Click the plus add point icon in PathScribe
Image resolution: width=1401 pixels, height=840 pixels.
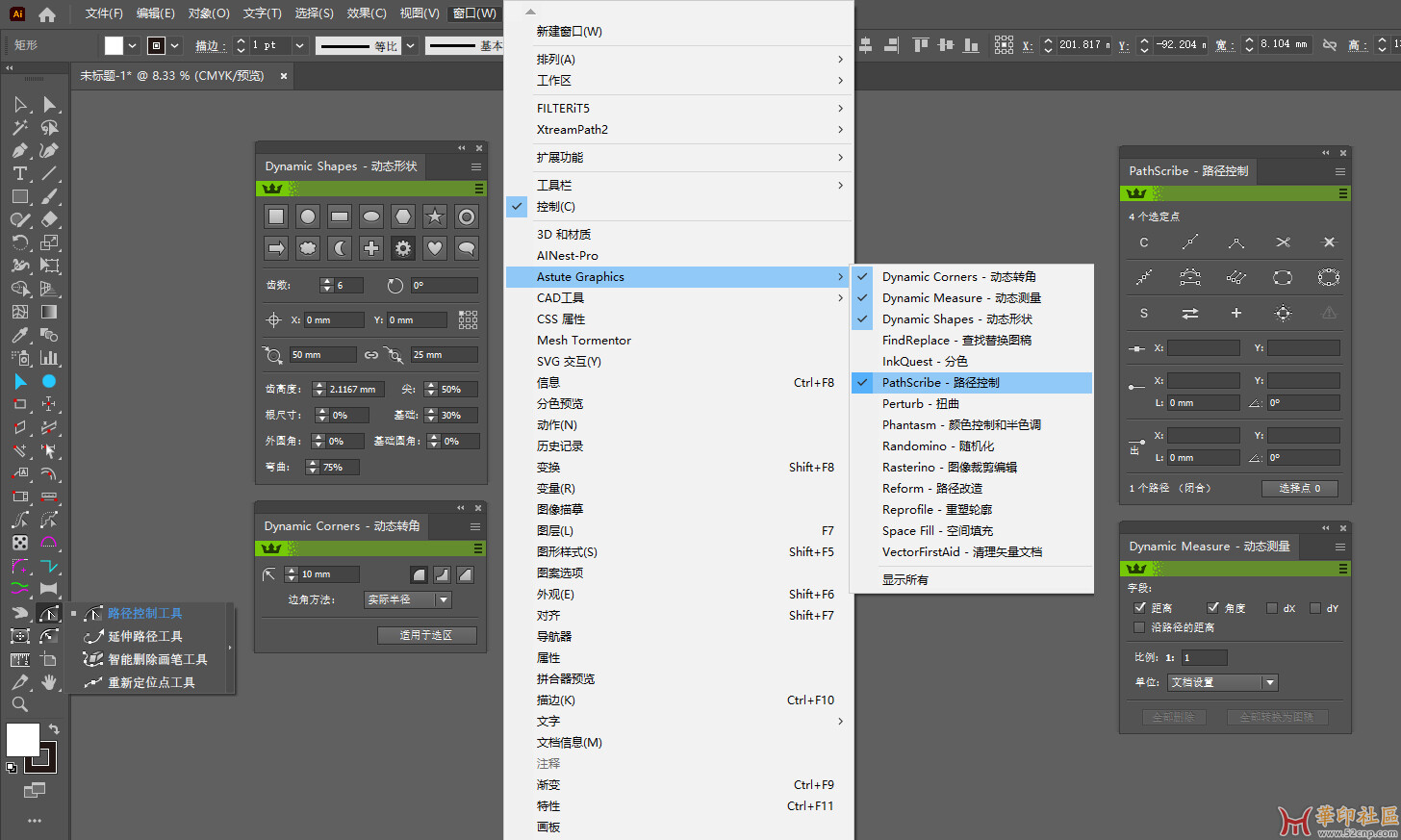tap(1236, 313)
